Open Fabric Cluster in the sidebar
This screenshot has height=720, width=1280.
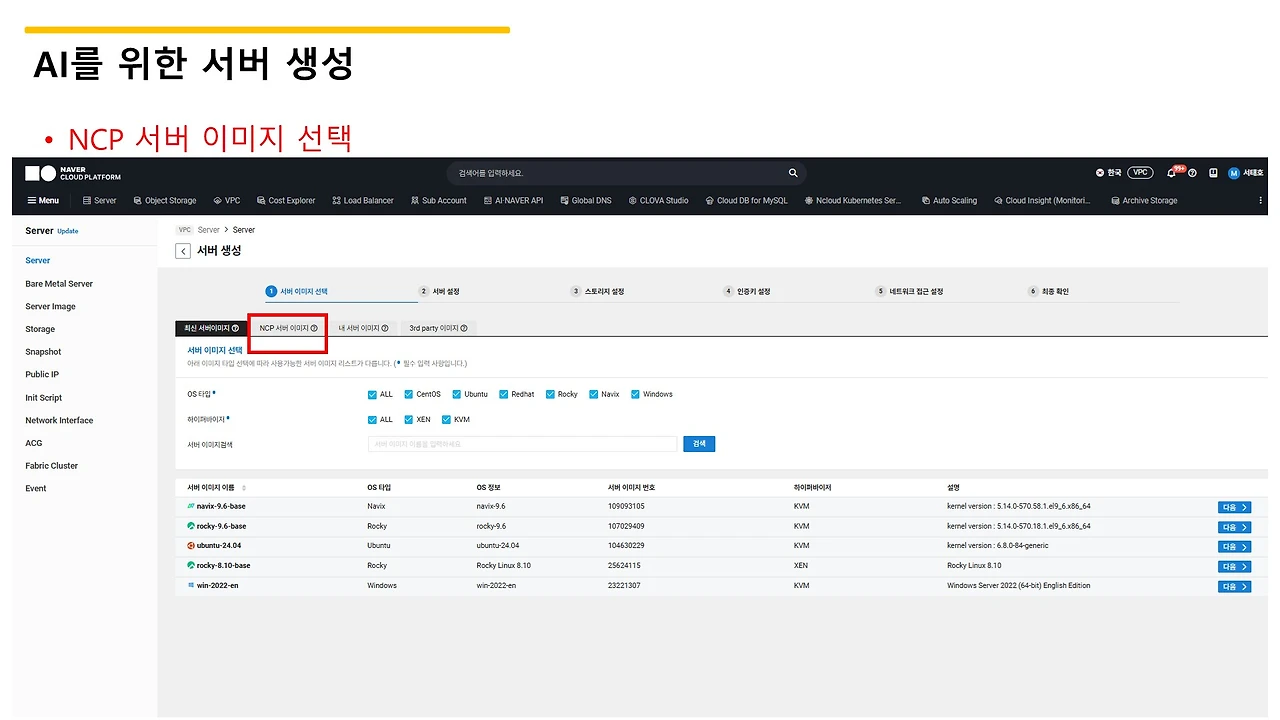pyautogui.click(x=51, y=466)
